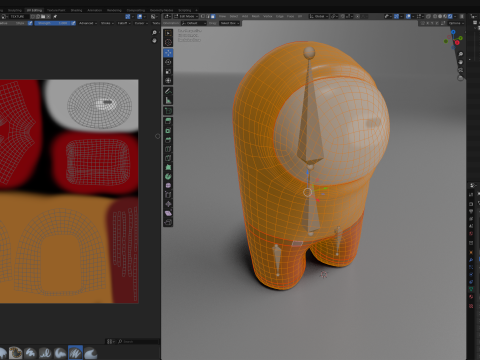Select the Transform tool in viewport toolbar

coord(168,81)
